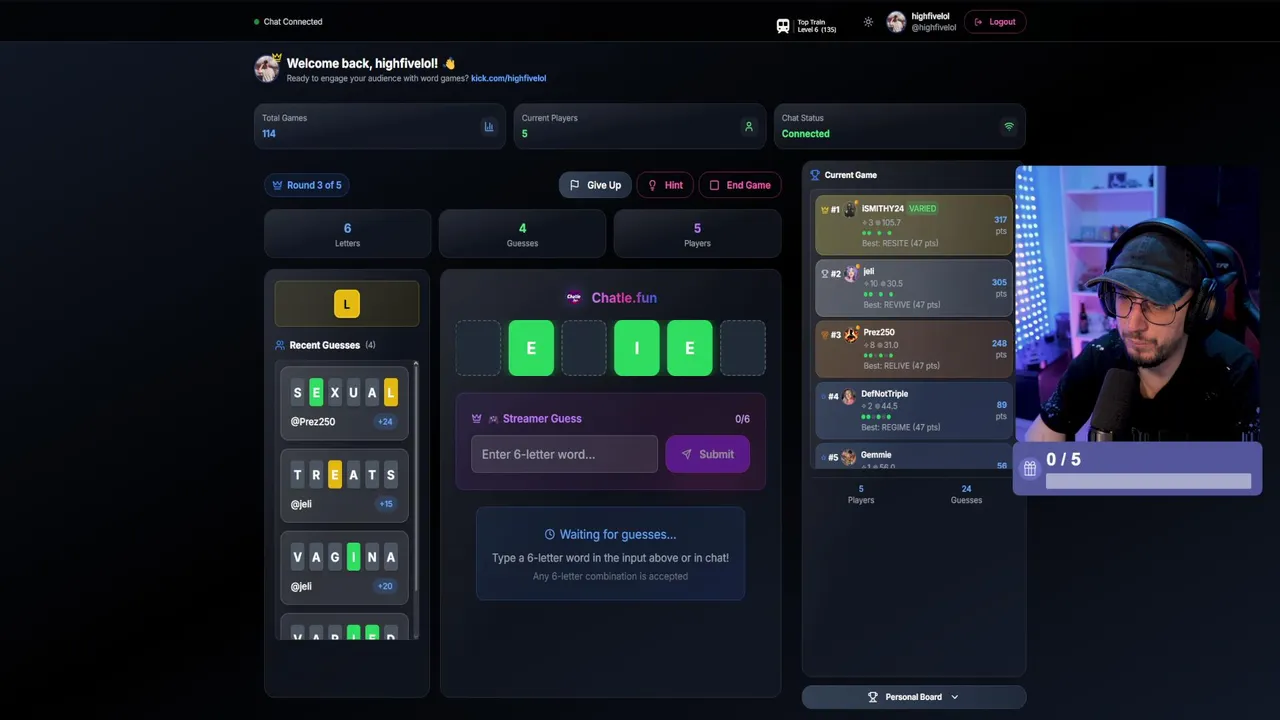Click the End Game button
This screenshot has width=1280, height=720.
pos(740,185)
